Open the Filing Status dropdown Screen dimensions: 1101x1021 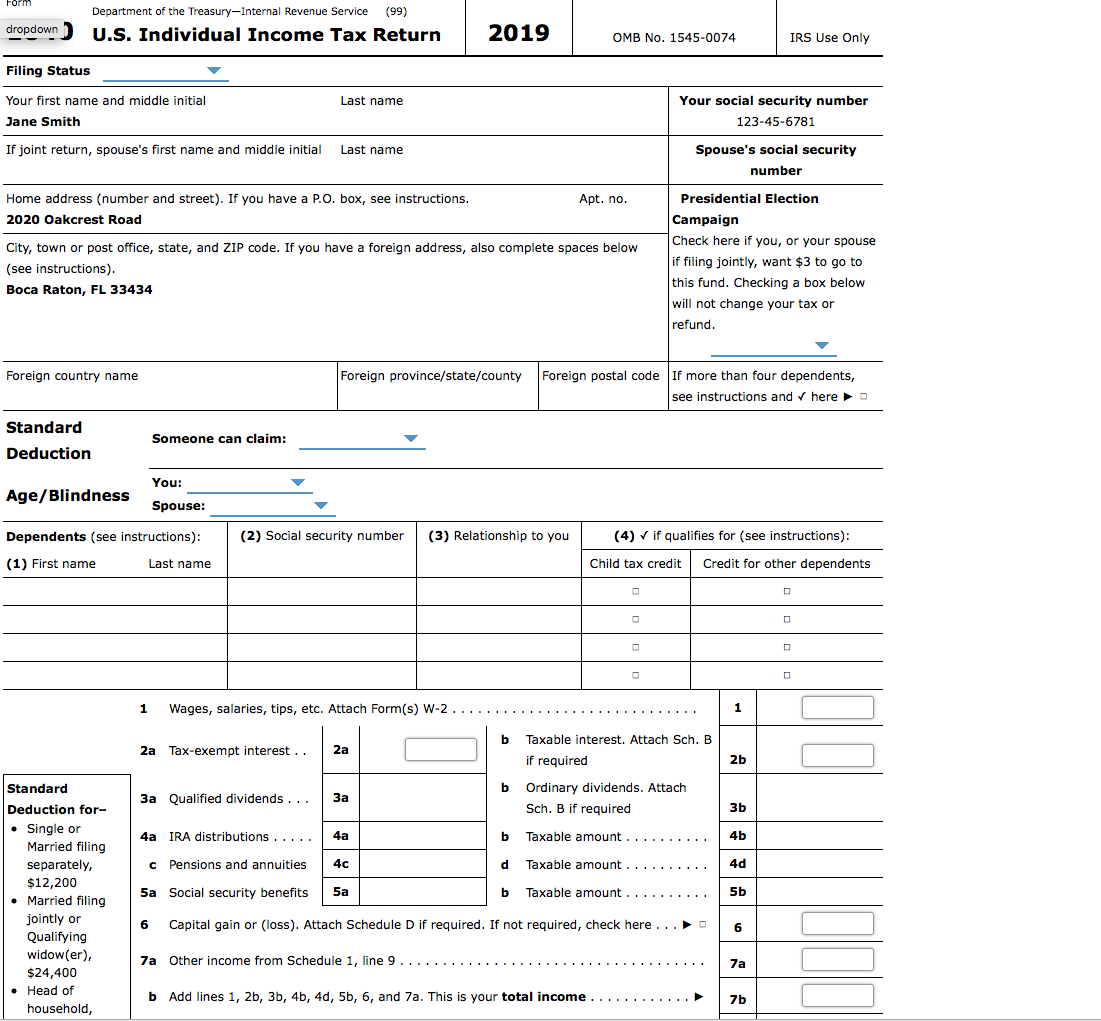[x=213, y=71]
